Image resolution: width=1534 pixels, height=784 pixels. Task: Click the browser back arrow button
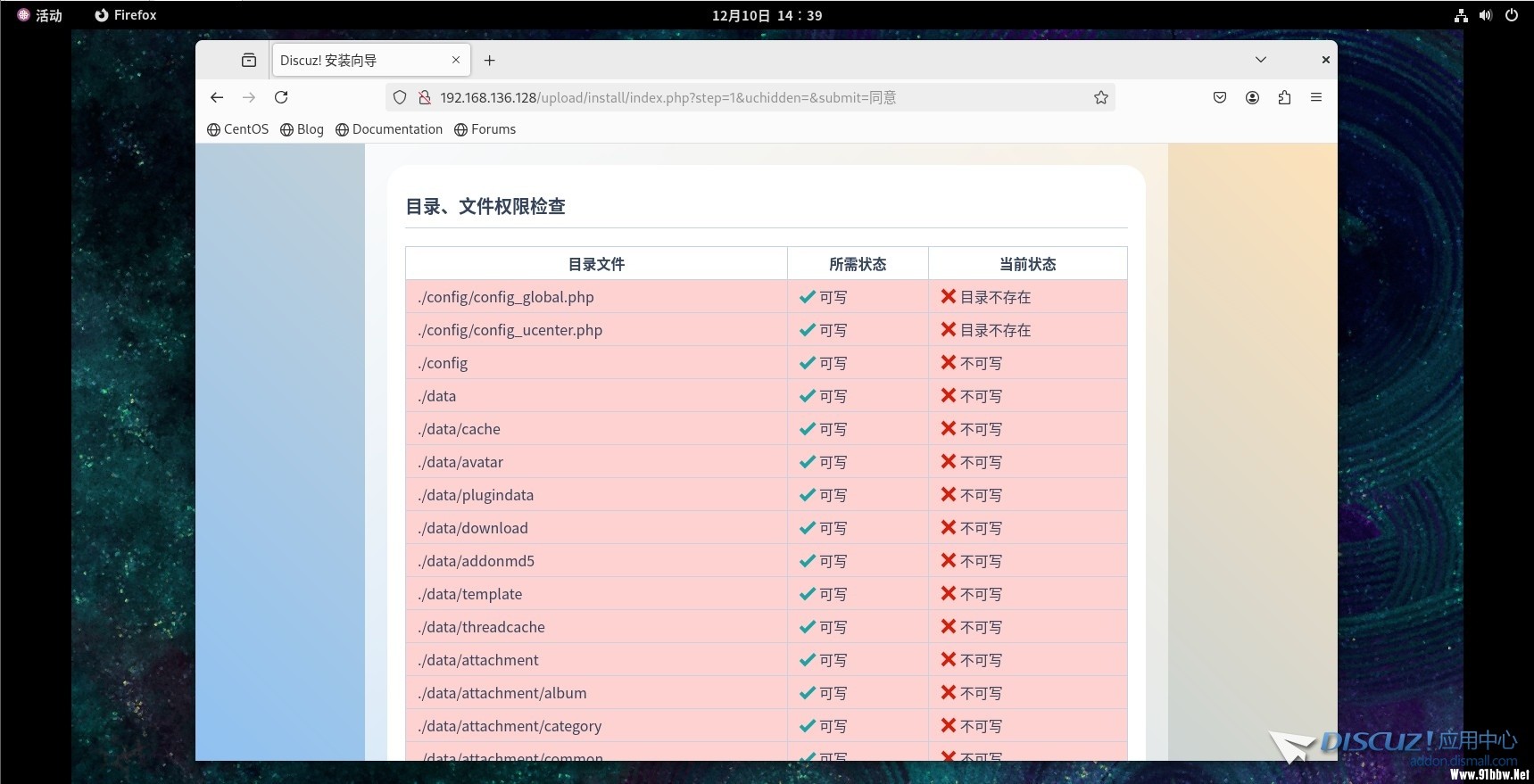point(217,97)
